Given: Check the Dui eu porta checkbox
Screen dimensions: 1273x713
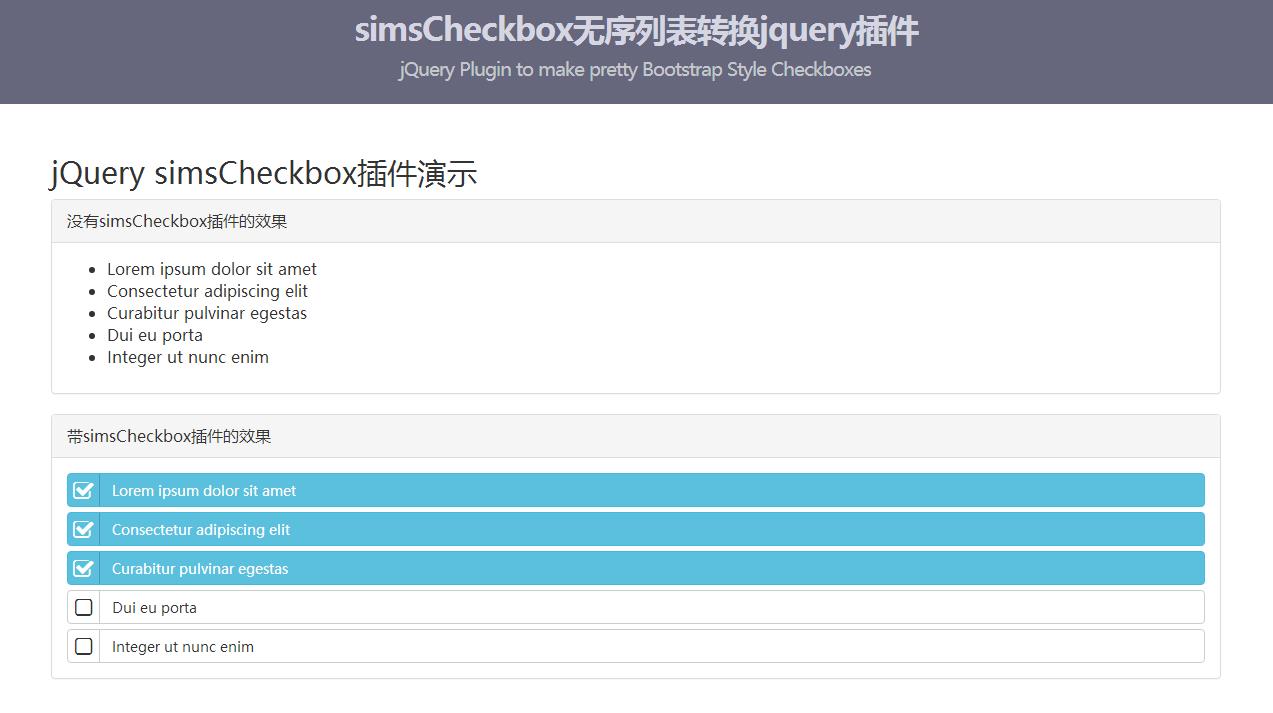Looking at the screenshot, I should [84, 607].
